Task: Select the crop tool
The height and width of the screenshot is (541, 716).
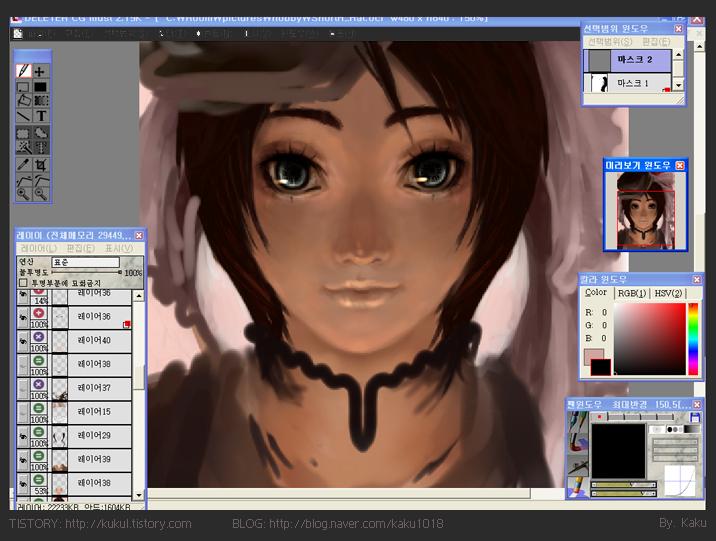Action: 41,164
